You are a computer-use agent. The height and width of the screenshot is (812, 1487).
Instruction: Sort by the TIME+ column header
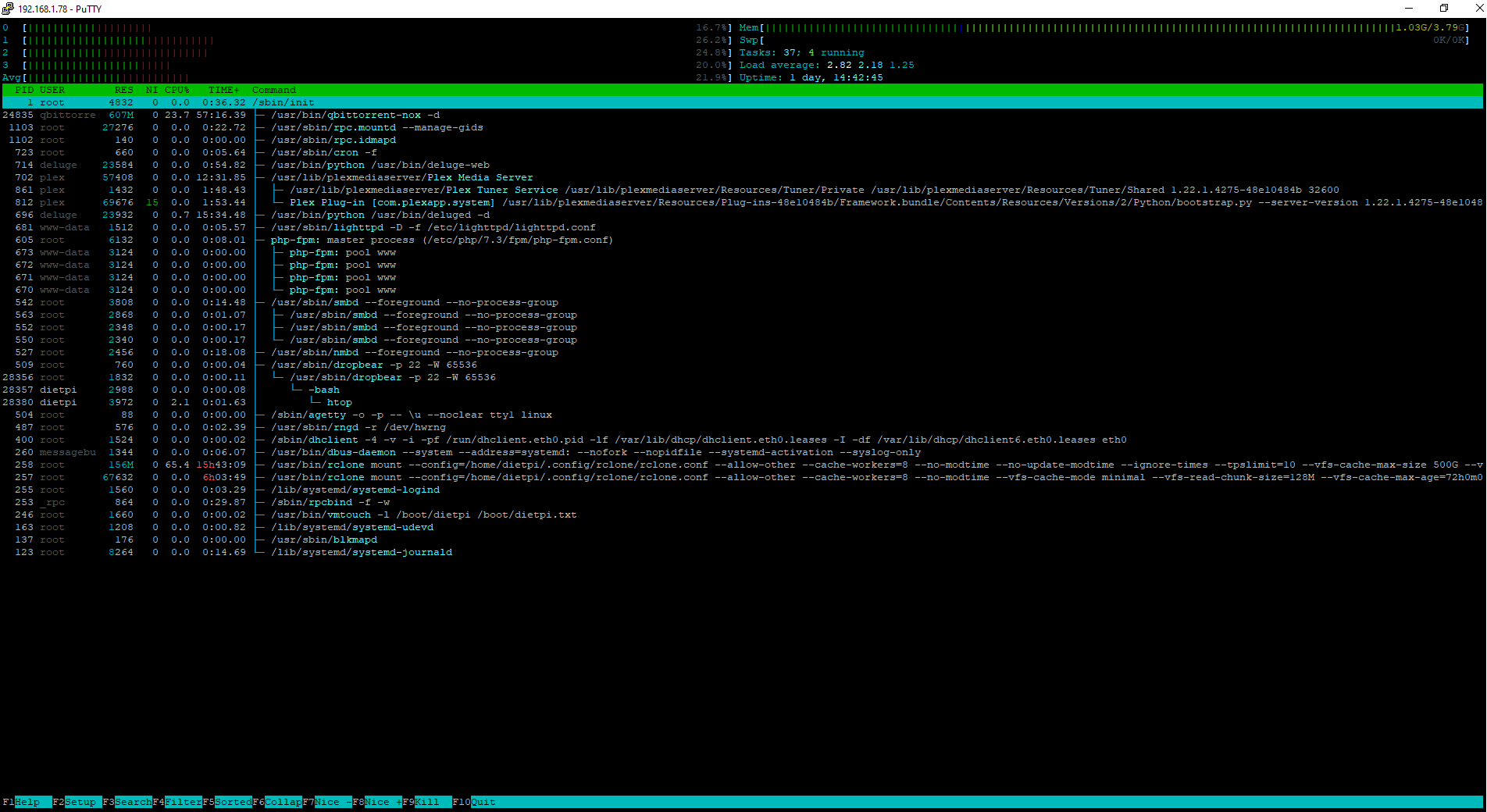pos(224,90)
